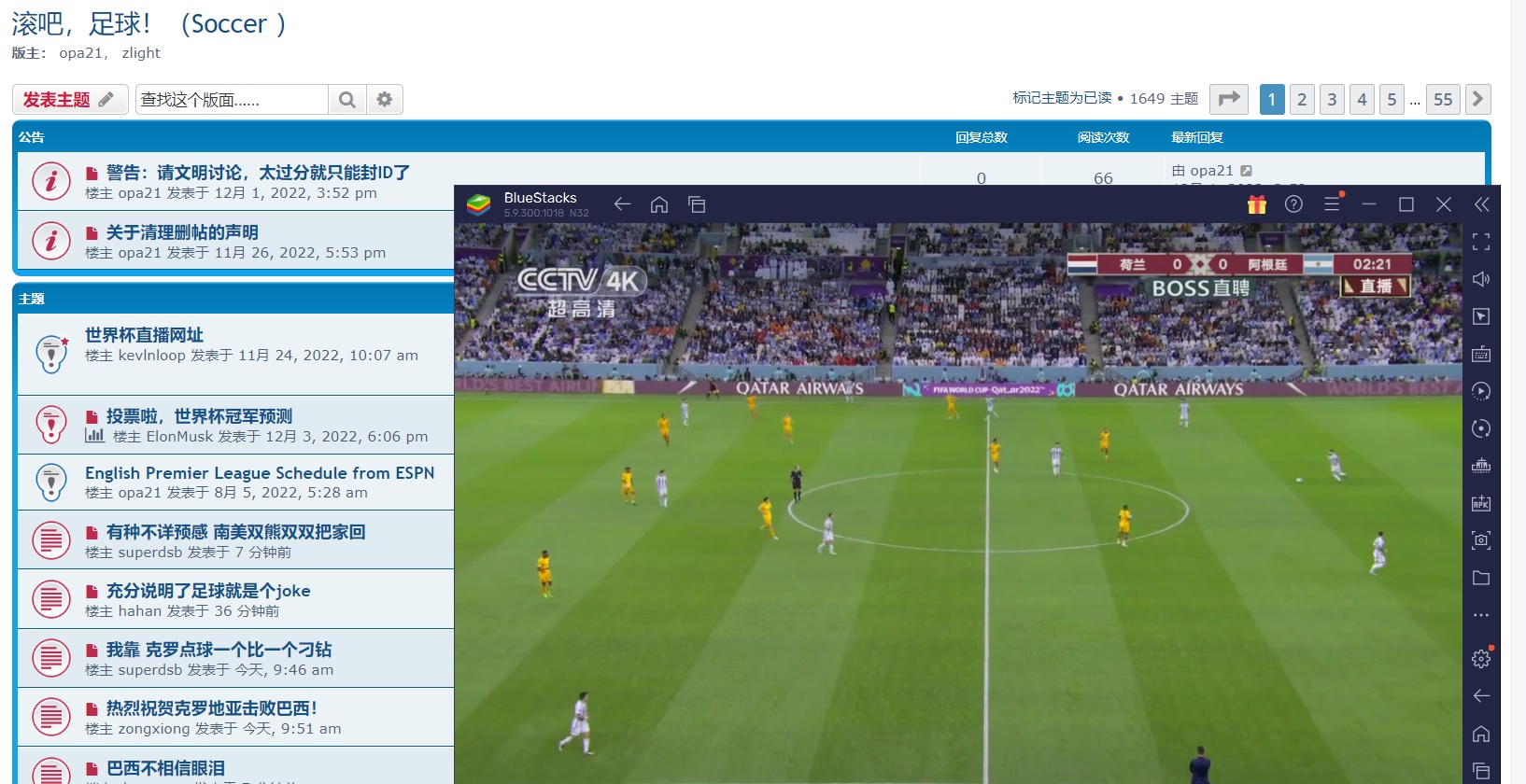Open topic 巴西不相信眼泪

(x=165, y=768)
